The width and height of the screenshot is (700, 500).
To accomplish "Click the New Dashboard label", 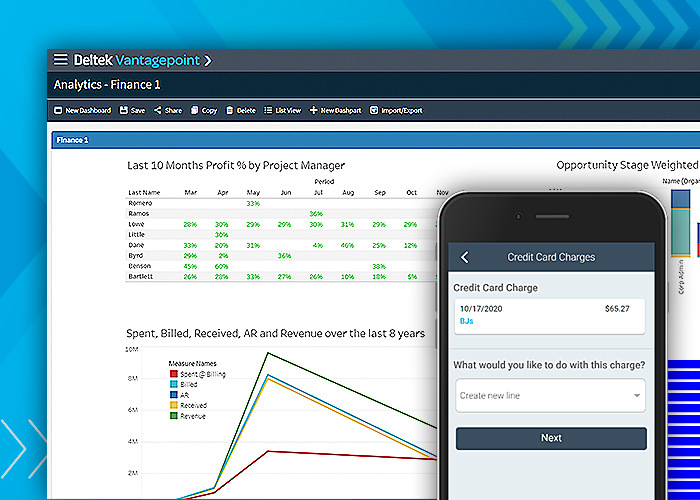I will [88, 111].
